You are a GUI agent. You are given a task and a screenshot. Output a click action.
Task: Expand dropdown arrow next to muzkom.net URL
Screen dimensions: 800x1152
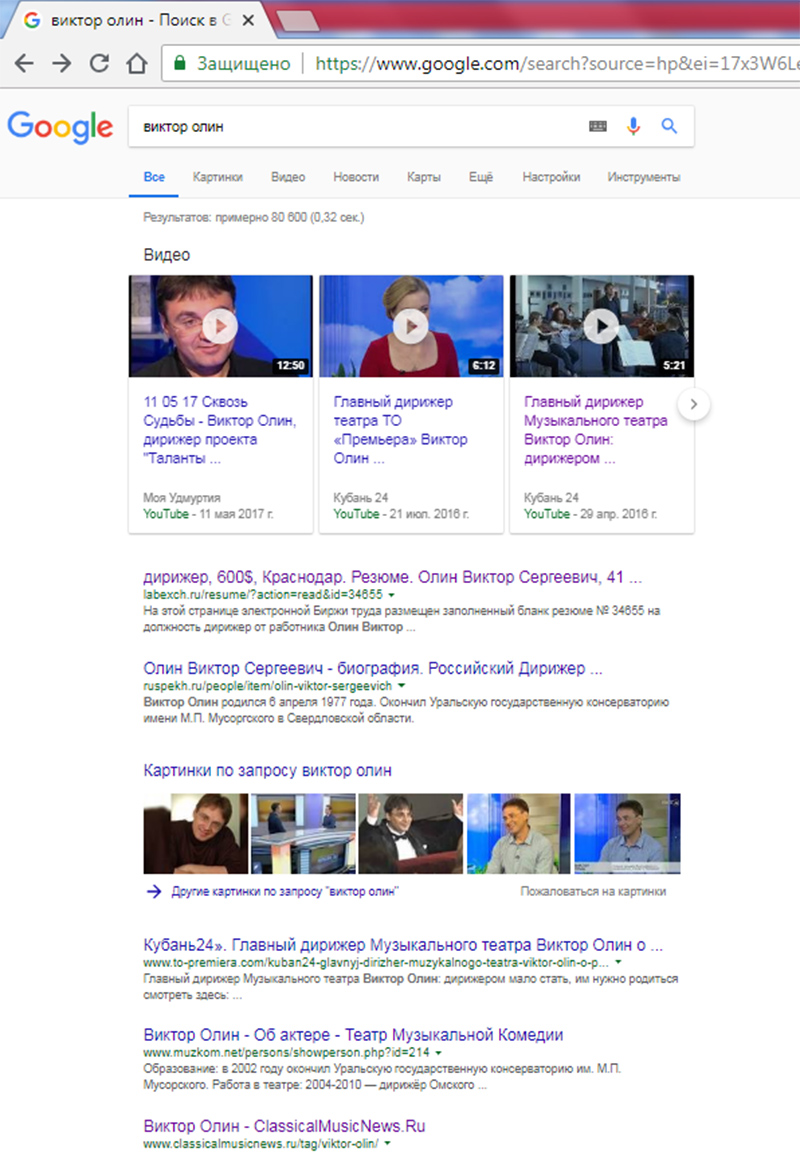coord(439,1053)
